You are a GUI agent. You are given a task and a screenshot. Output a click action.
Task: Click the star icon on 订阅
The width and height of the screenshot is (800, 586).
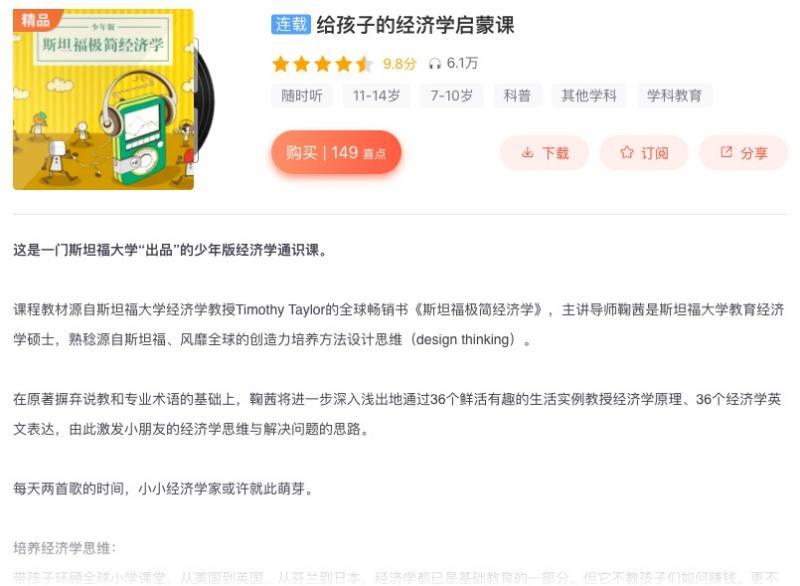627,152
